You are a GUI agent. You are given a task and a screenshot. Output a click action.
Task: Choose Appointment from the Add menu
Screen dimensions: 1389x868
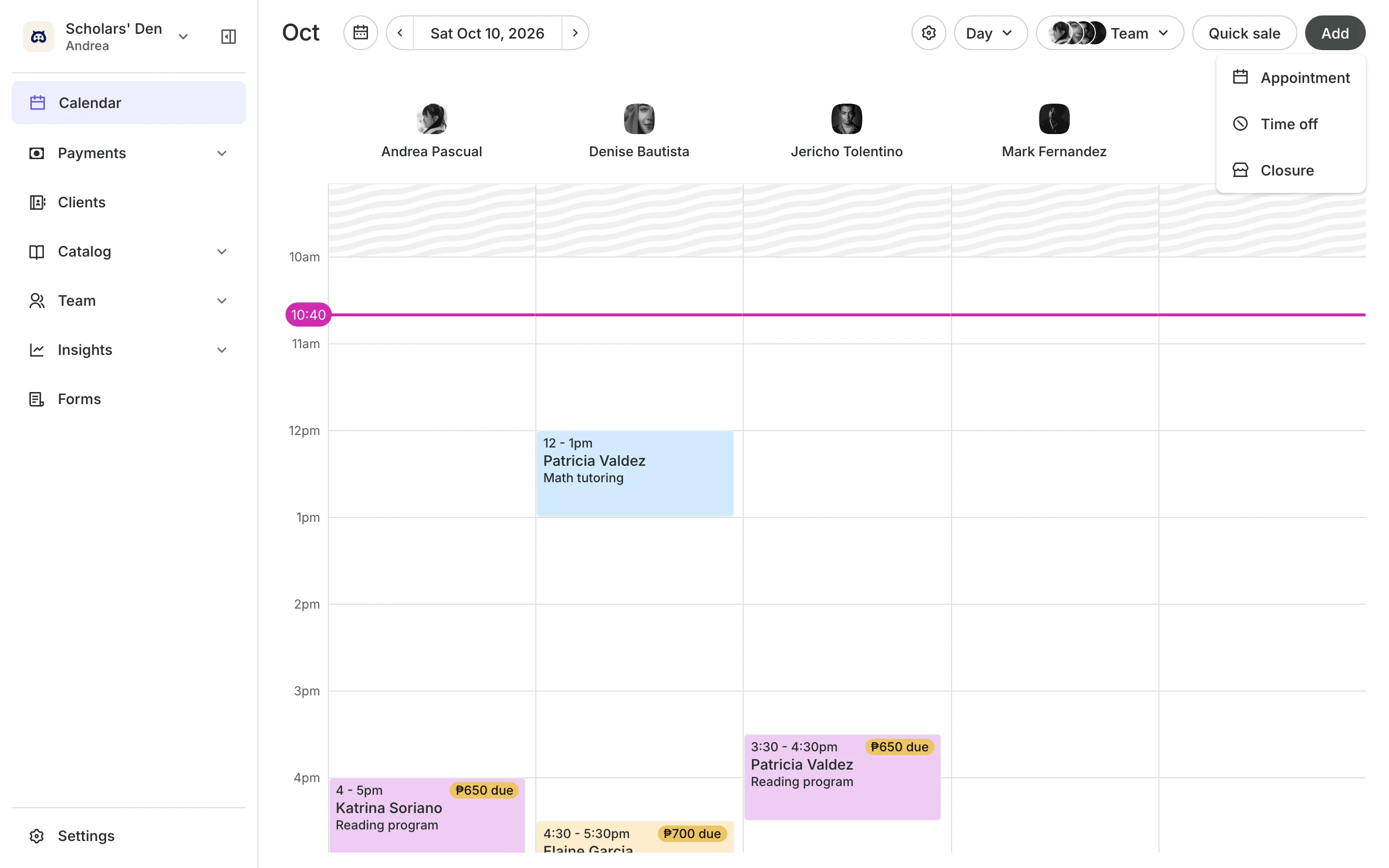click(1291, 78)
